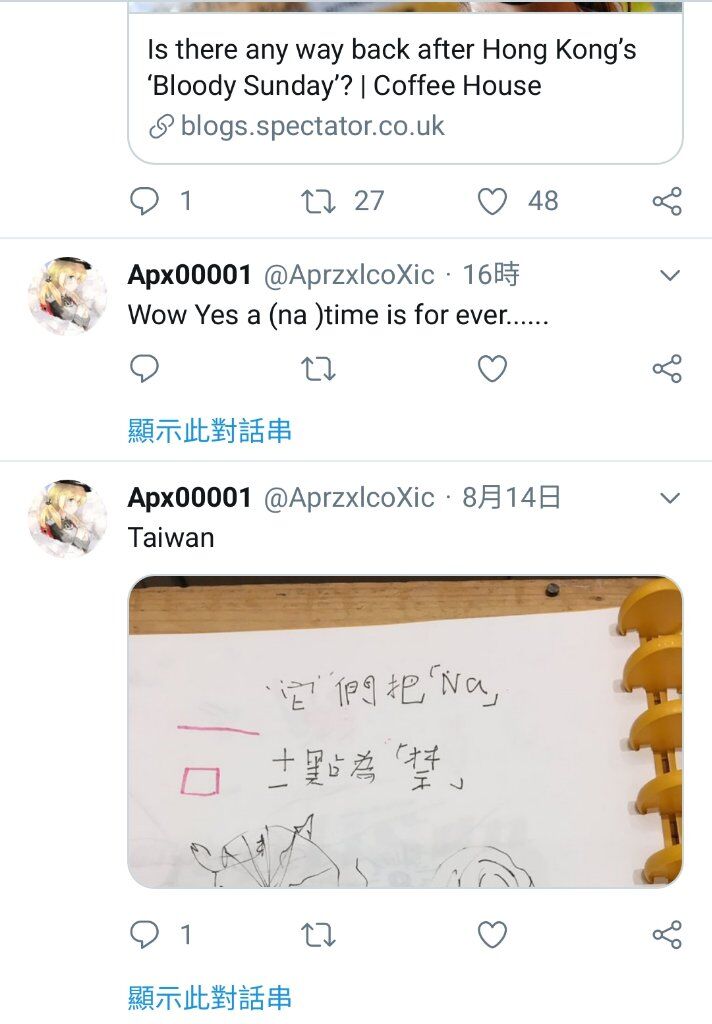Viewport: 712px width, 1024px height.
Task: Open options chevron on the 8月14日 tweet
Action: pyautogui.click(x=670, y=499)
